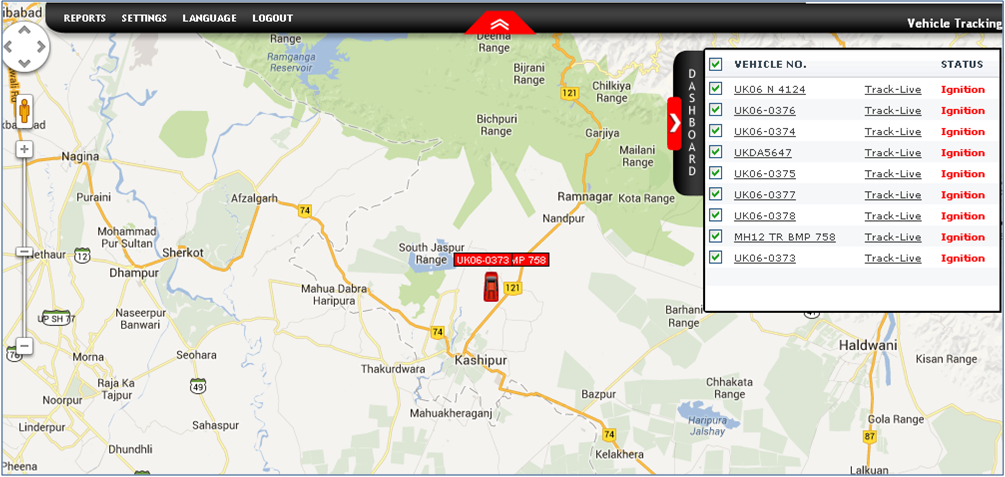Zoom out with the minus button
The image size is (1005, 477).
pyautogui.click(x=24, y=346)
